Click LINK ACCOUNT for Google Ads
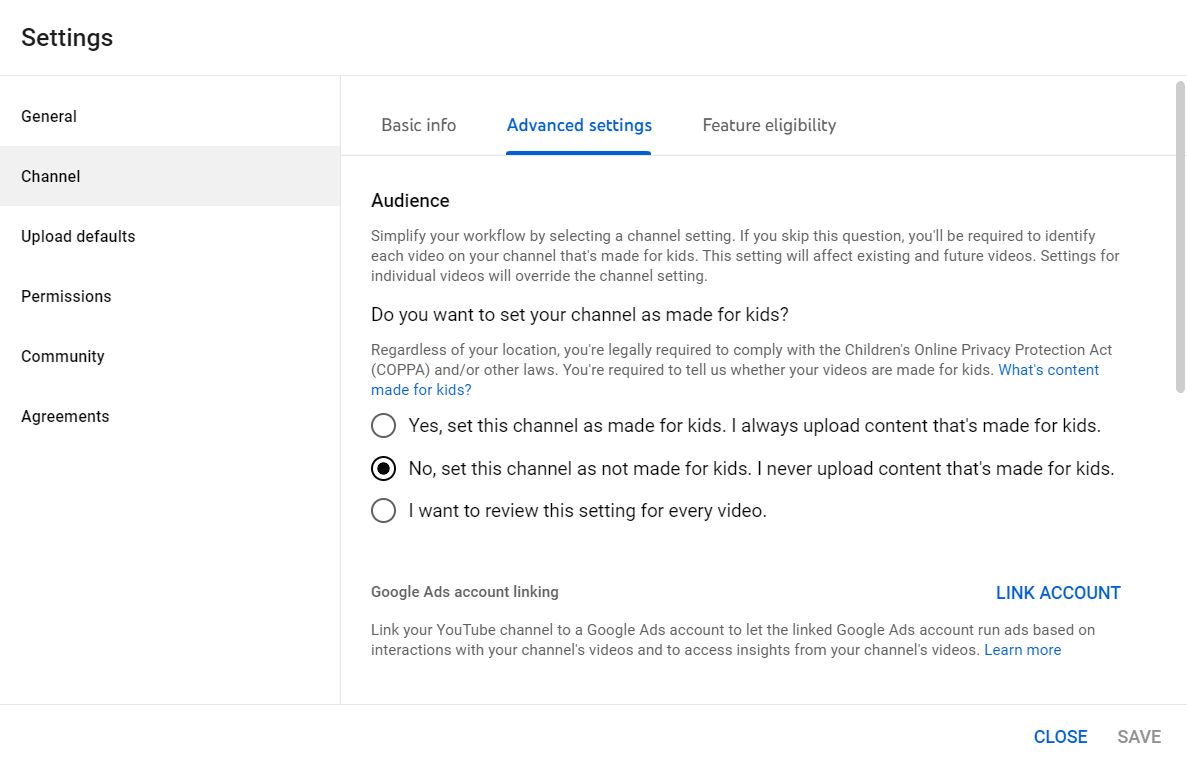Screen dimensions: 1187x765 tap(1058, 593)
